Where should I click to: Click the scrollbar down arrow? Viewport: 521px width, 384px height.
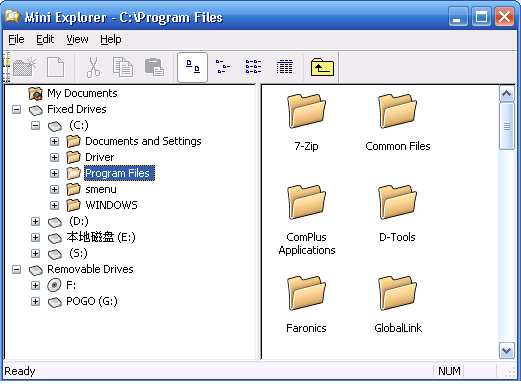point(507,351)
